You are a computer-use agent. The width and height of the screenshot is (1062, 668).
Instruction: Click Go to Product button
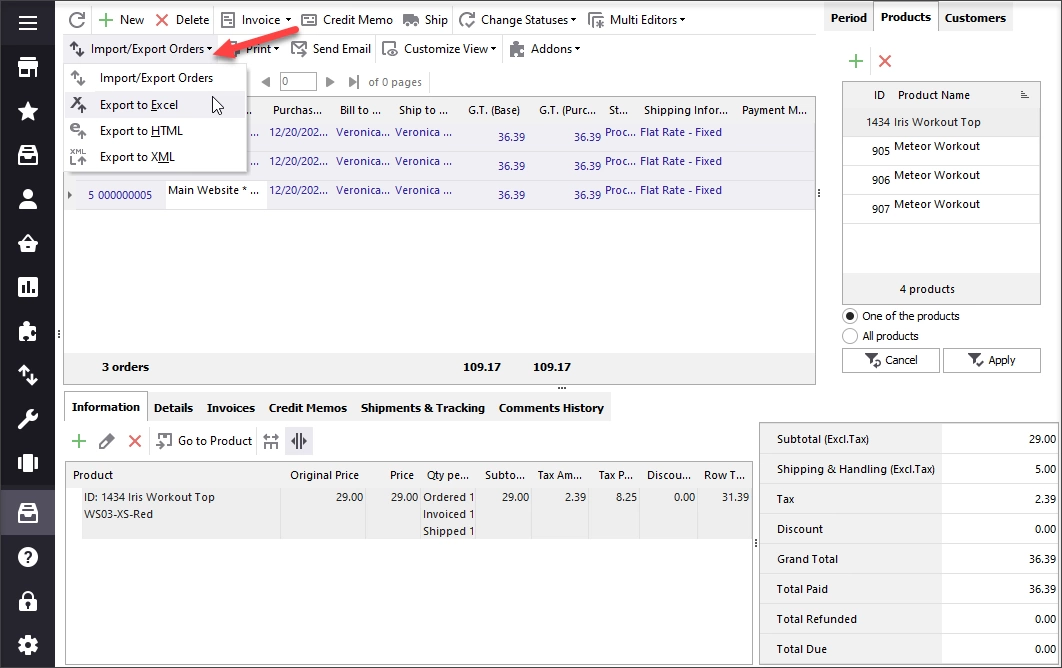pyautogui.click(x=204, y=441)
